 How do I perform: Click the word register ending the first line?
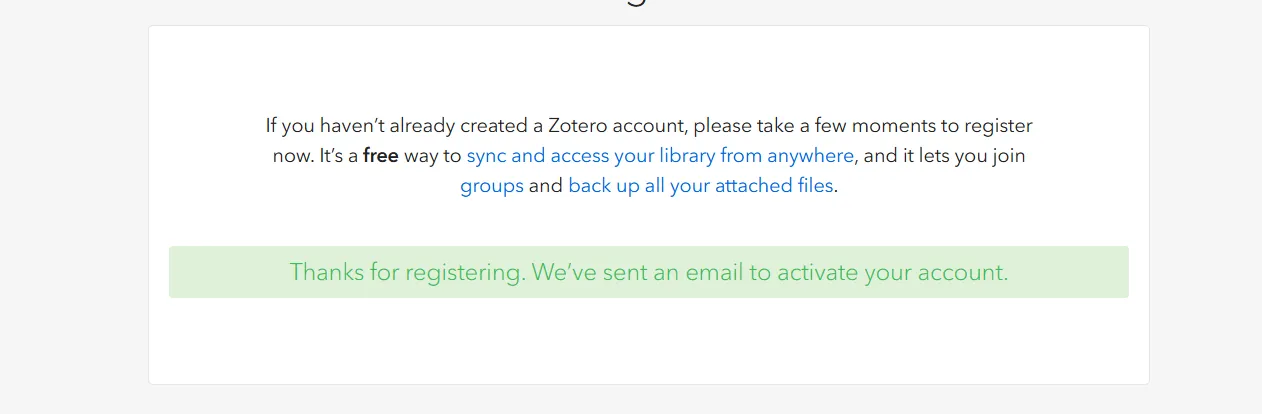[1000, 126]
